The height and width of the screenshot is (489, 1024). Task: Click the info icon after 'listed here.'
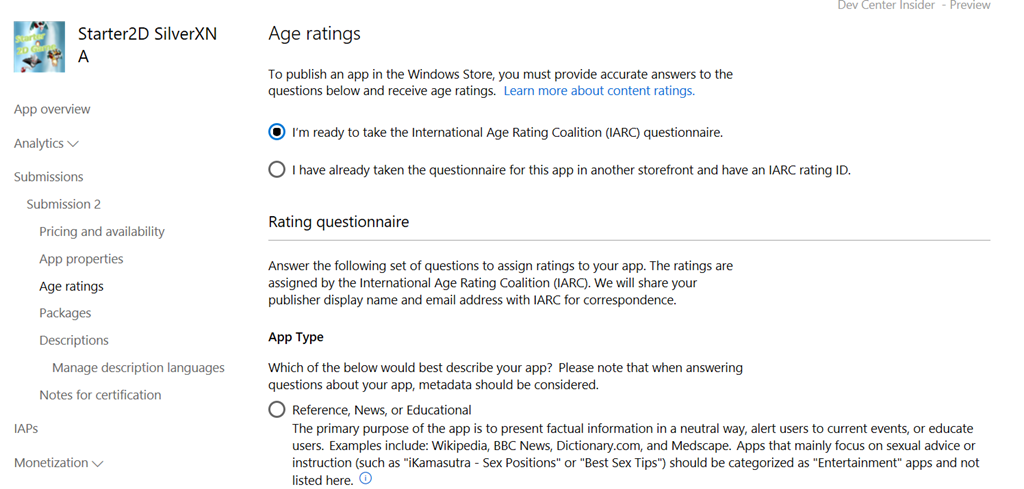coord(365,479)
